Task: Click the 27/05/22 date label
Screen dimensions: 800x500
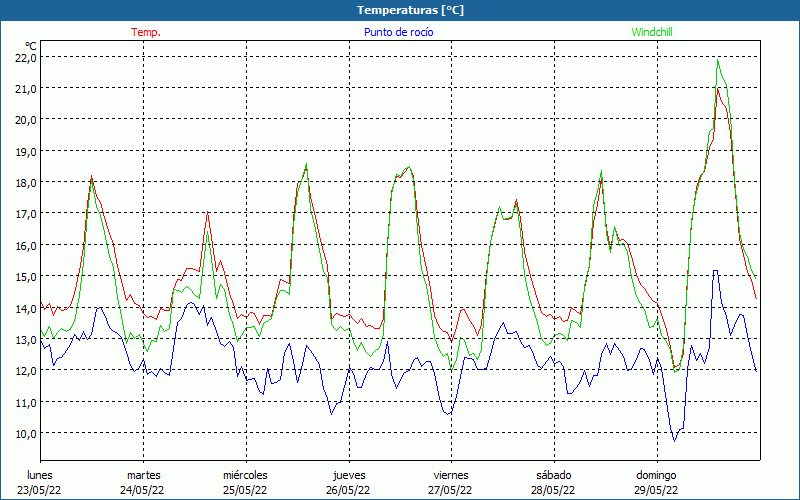Action: point(451,490)
